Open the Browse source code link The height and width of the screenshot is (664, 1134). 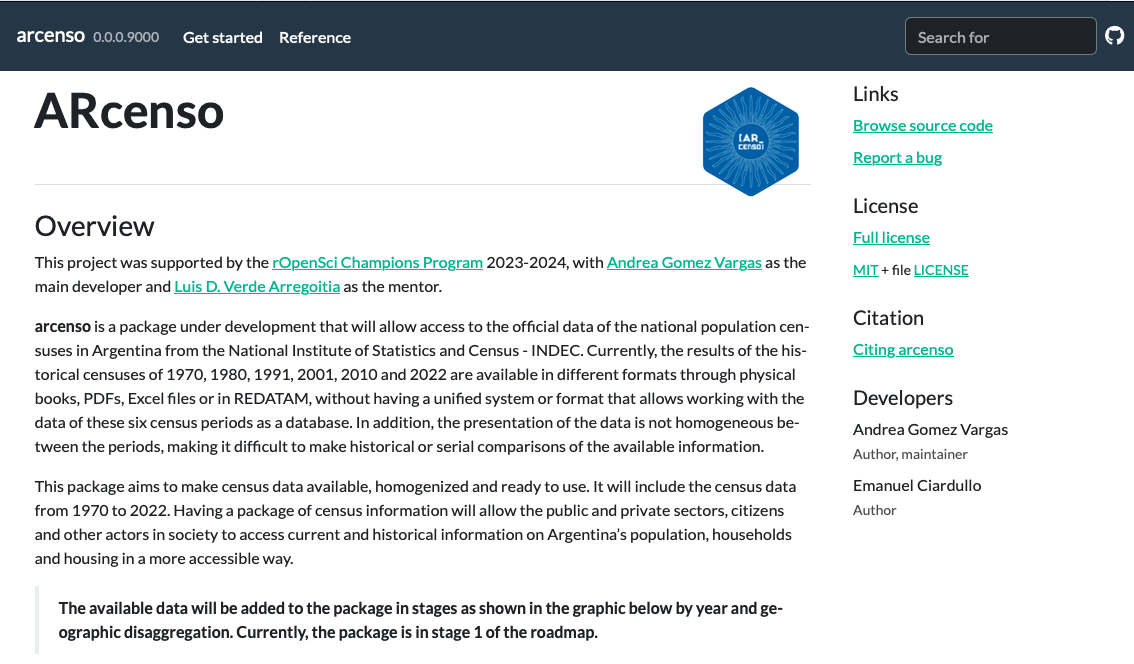[922, 125]
